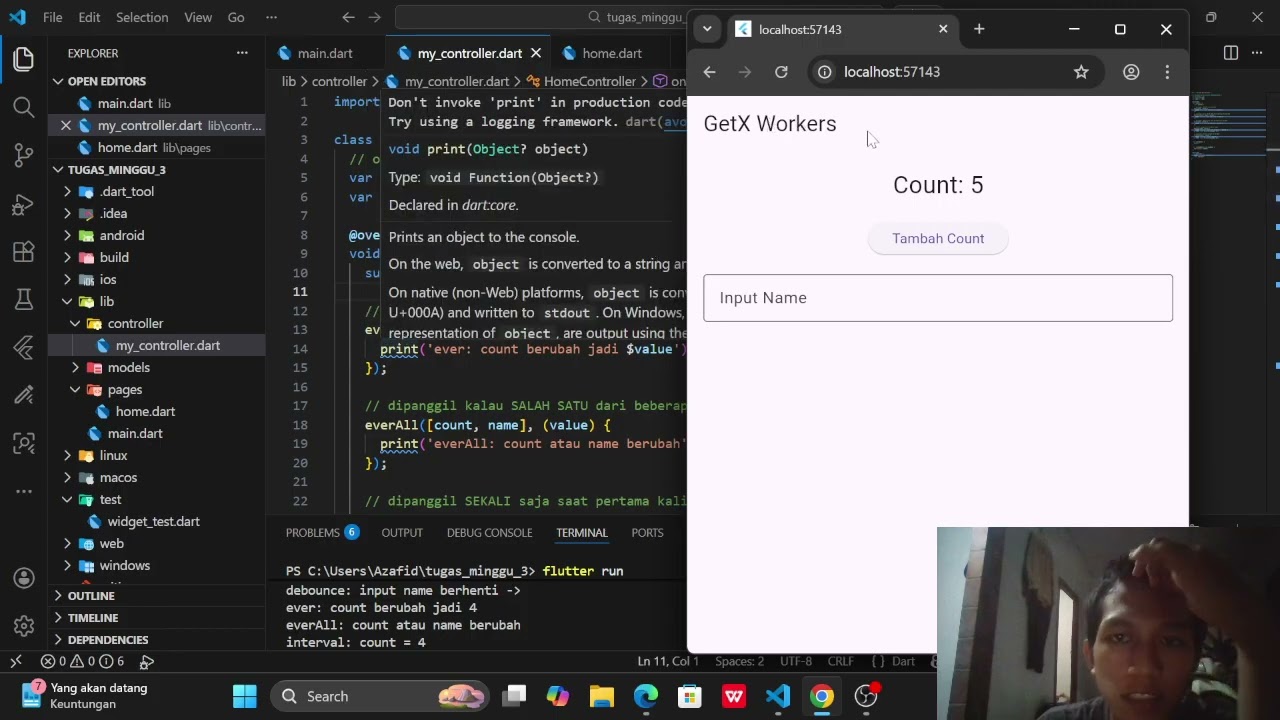Click VS Code go forward arrow

pos(374,17)
